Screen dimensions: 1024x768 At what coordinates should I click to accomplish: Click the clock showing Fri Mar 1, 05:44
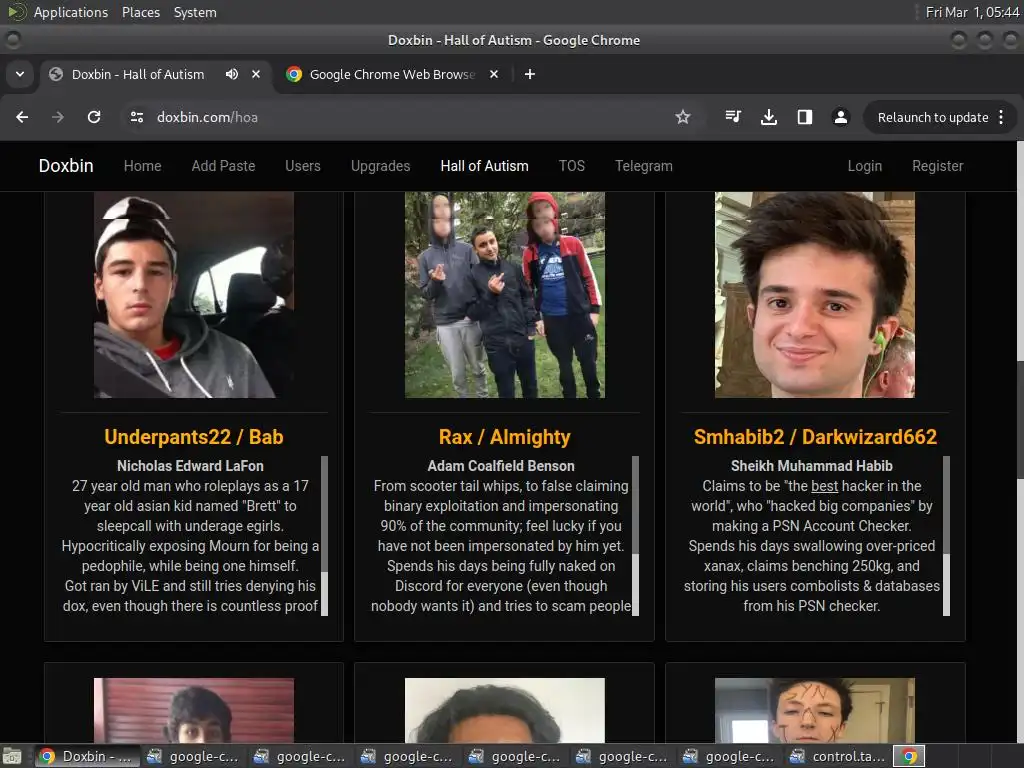[x=972, y=12]
